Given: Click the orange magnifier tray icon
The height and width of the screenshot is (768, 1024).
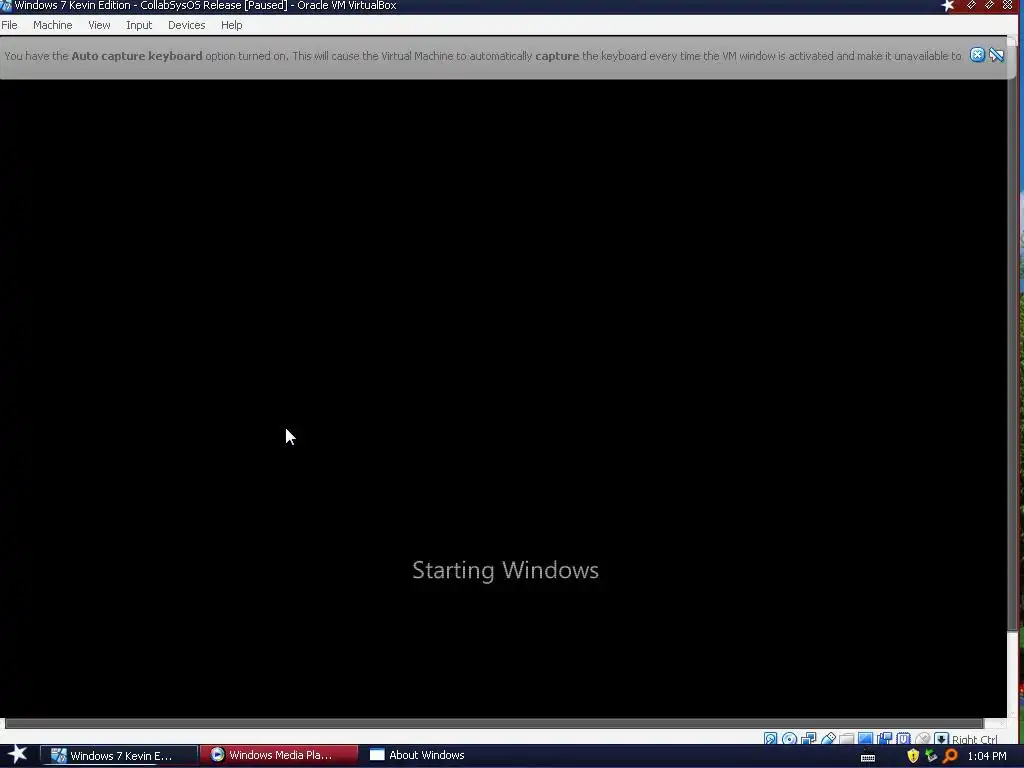Looking at the screenshot, I should (950, 756).
